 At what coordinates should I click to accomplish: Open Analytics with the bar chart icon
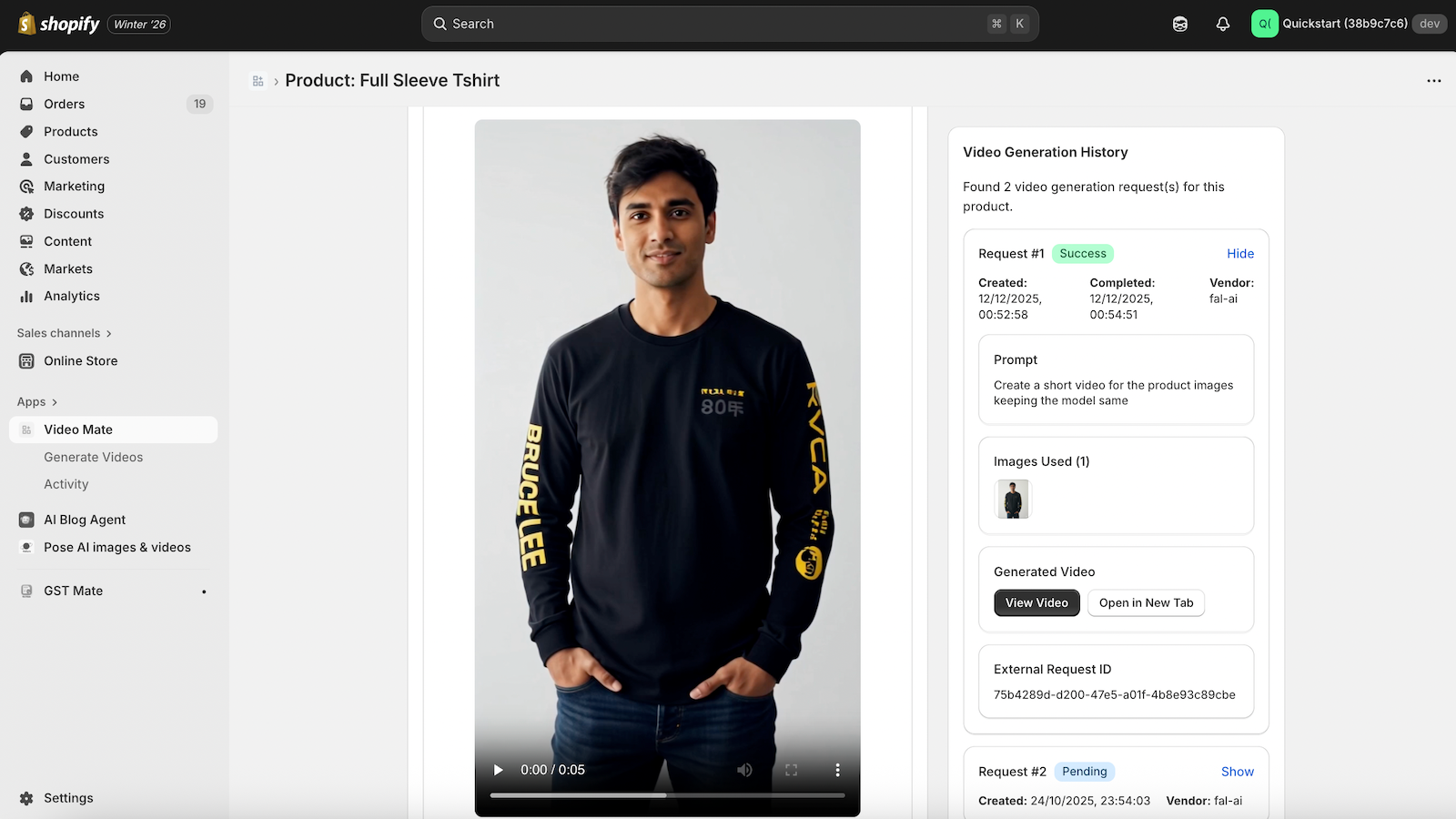[x=26, y=296]
